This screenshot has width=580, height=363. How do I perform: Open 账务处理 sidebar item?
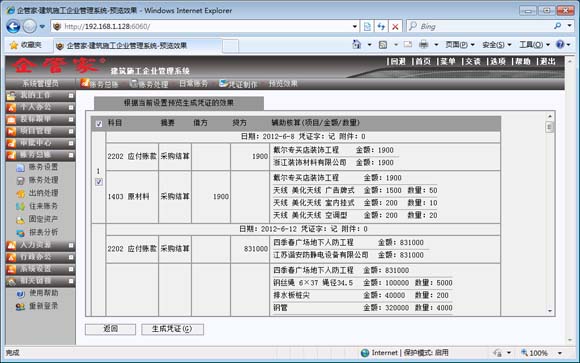[37, 180]
